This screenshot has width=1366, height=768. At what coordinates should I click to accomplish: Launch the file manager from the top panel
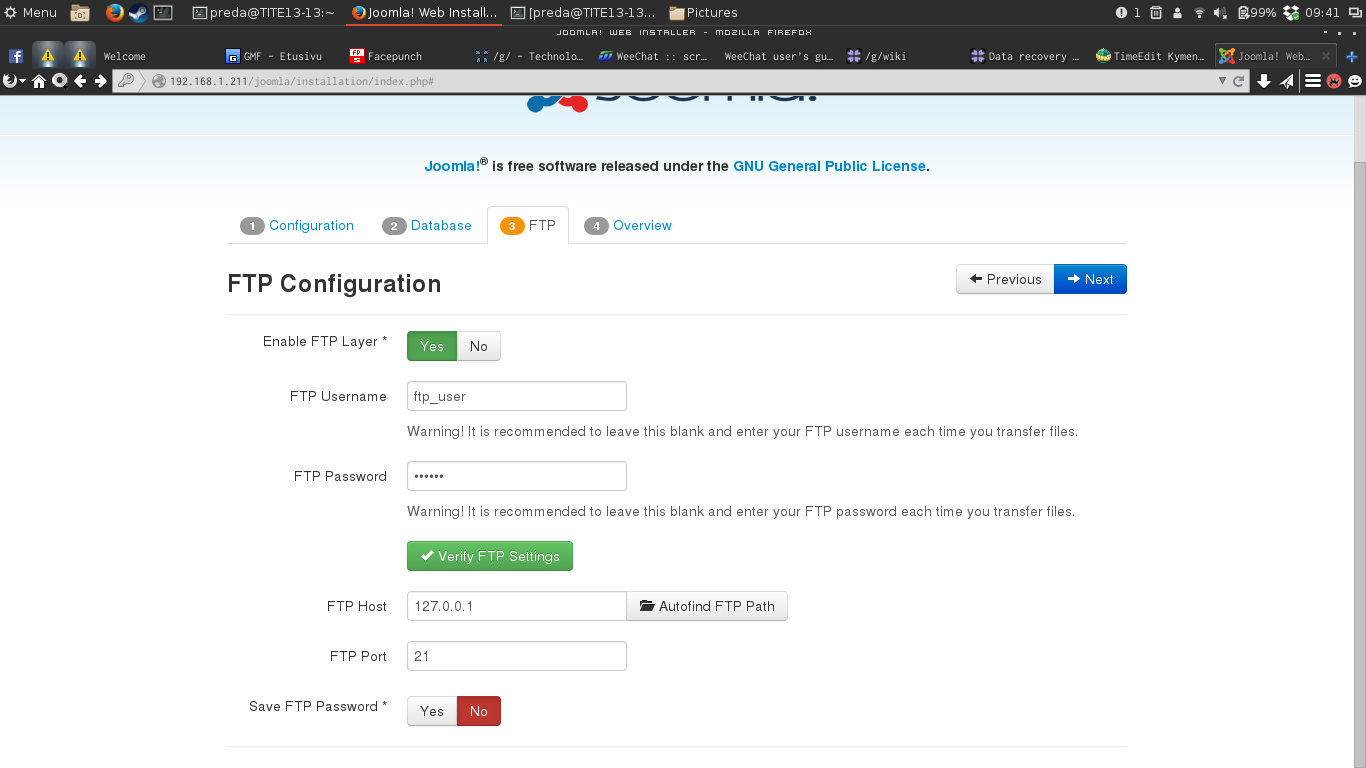[80, 13]
